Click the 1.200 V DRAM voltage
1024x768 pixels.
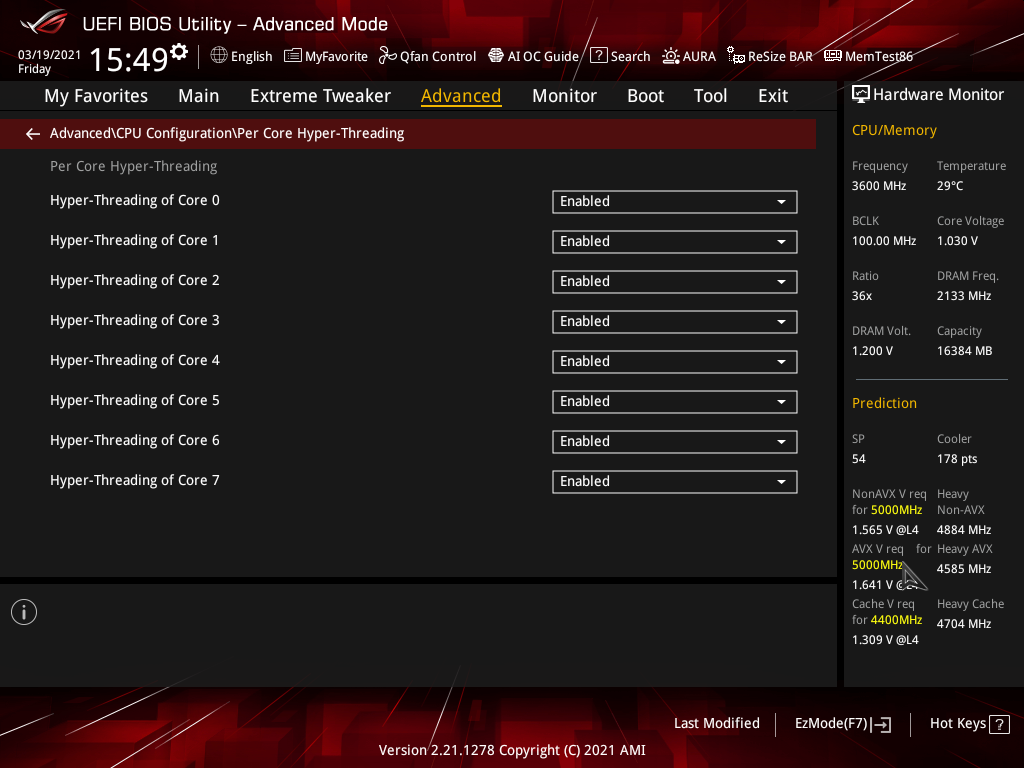pos(872,351)
